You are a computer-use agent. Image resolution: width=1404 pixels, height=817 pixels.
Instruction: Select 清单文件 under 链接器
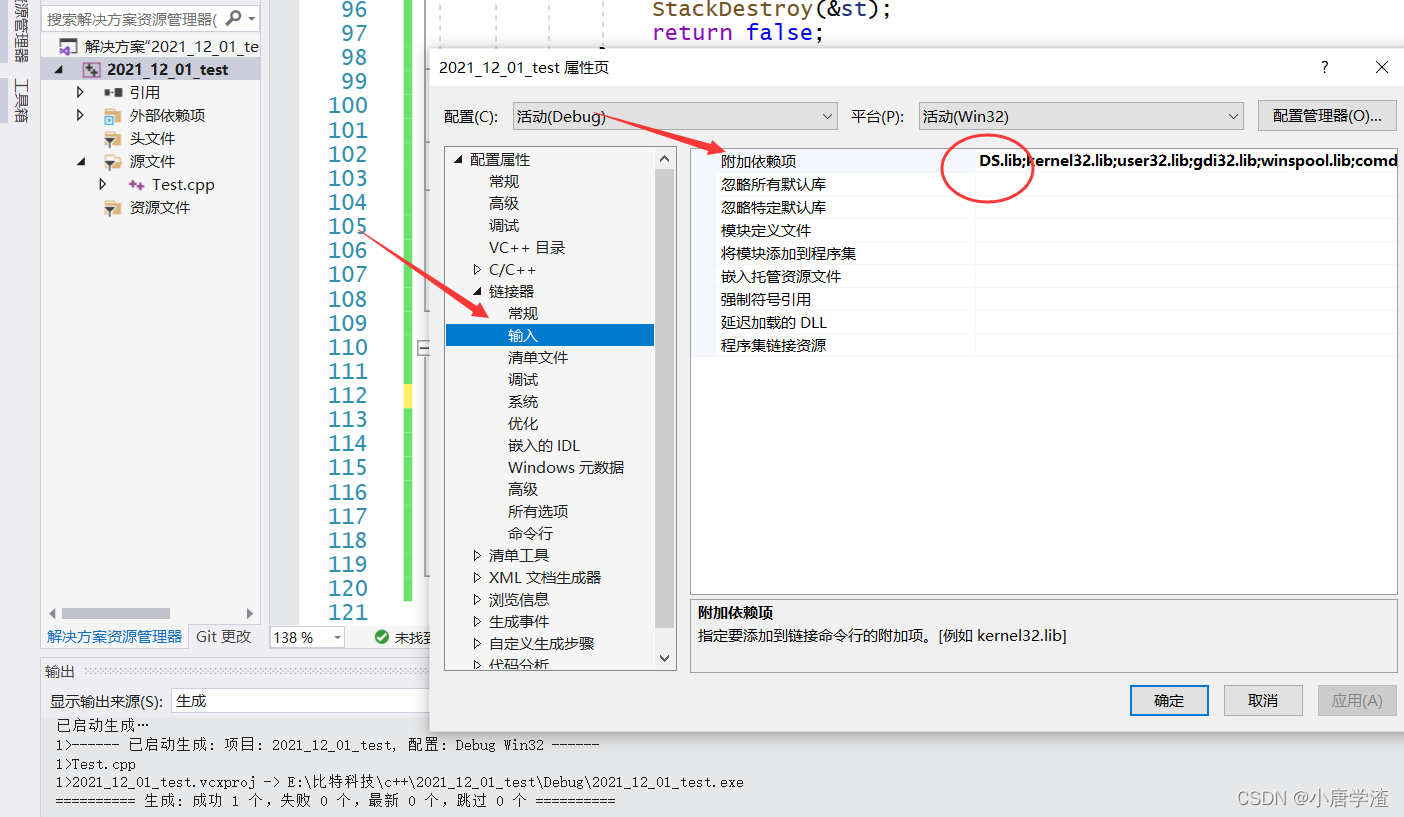point(538,357)
